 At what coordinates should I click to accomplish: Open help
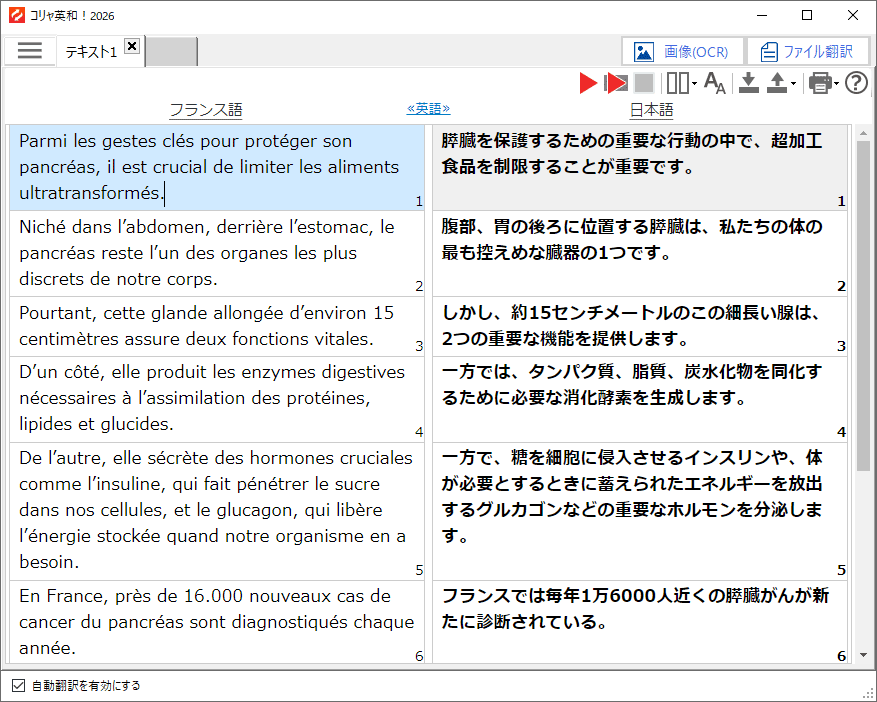pos(856,83)
